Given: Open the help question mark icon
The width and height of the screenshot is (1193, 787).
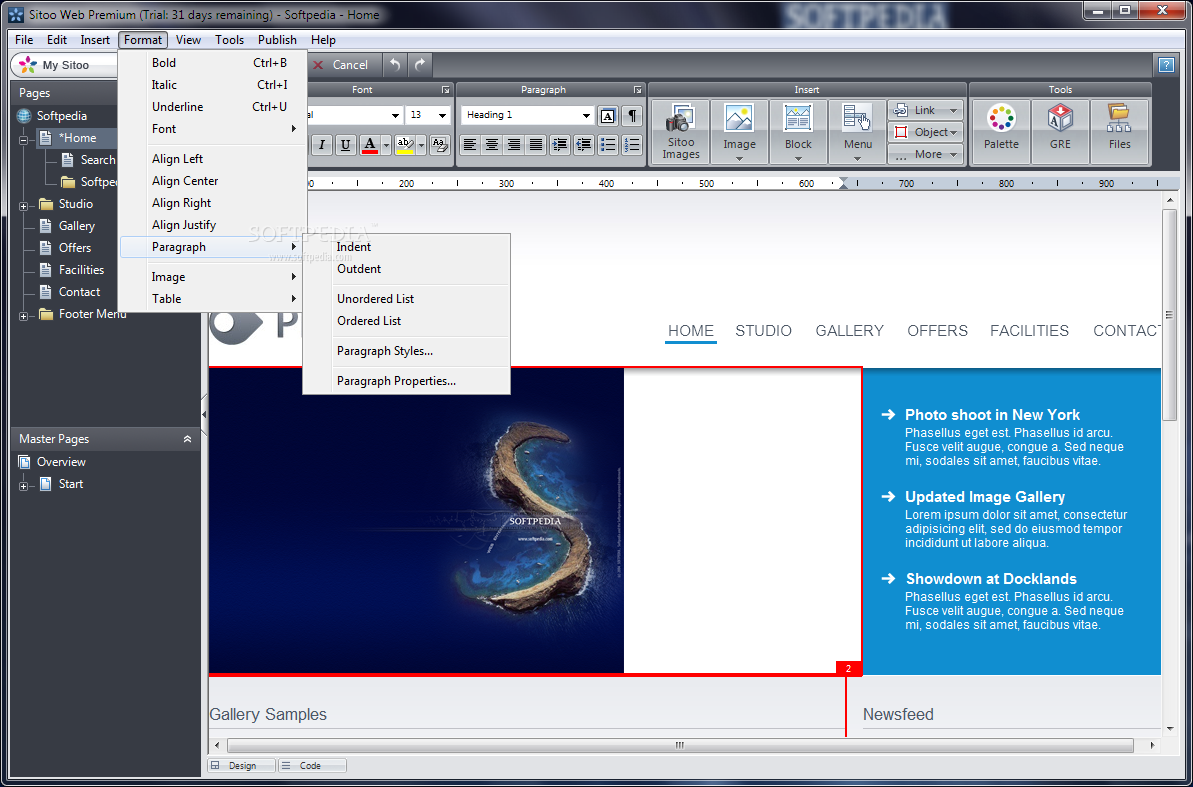Looking at the screenshot, I should pos(1166,65).
